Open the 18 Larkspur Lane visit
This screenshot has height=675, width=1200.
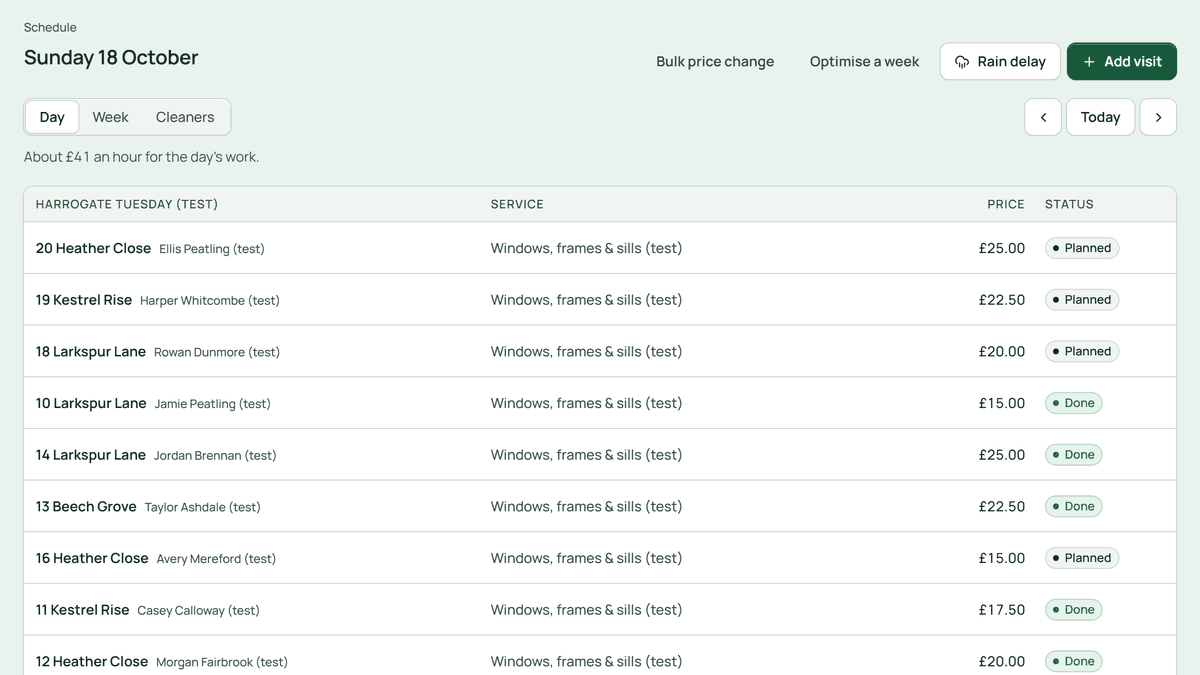pyautogui.click(x=600, y=352)
